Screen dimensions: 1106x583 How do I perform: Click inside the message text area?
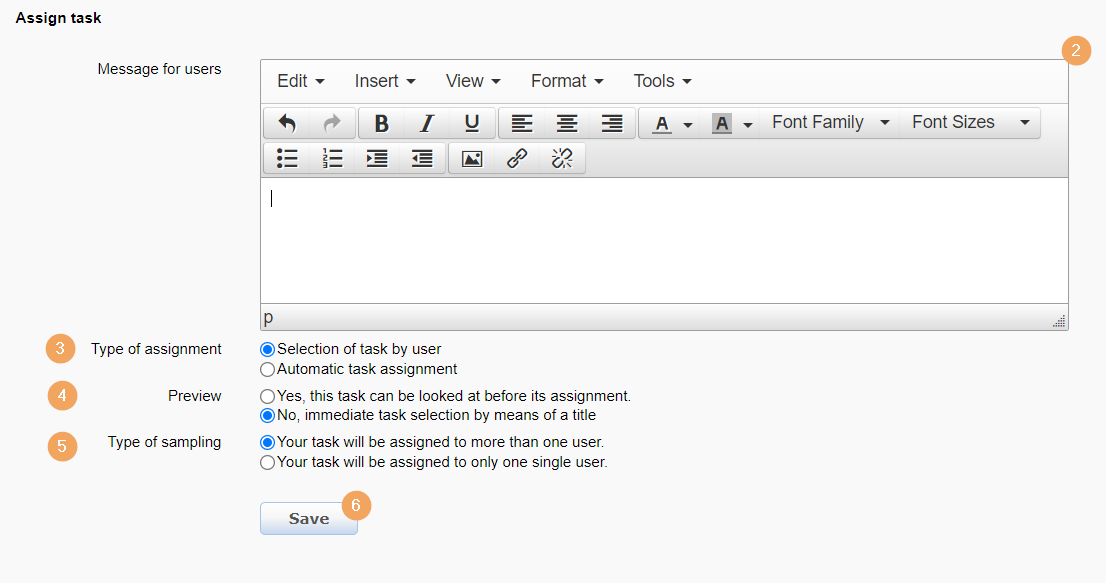664,240
